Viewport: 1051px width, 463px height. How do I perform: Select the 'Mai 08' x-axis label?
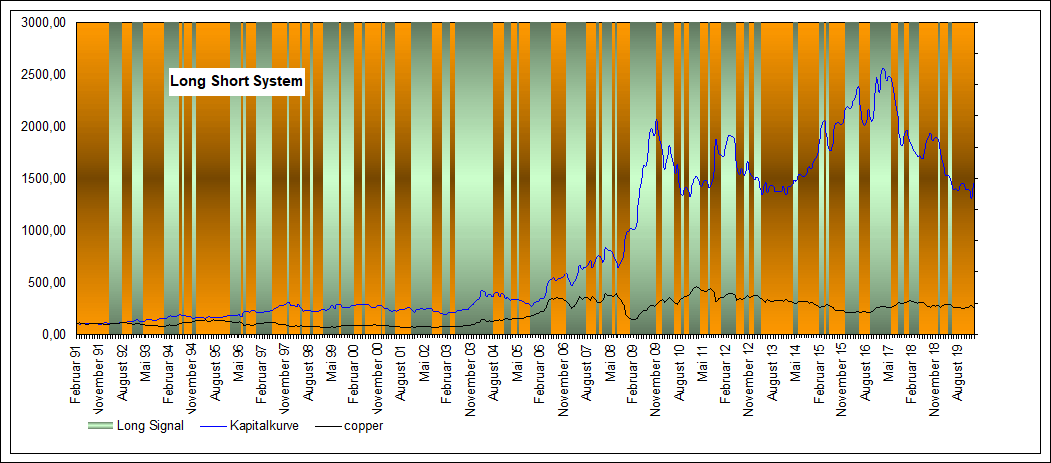tap(609, 363)
